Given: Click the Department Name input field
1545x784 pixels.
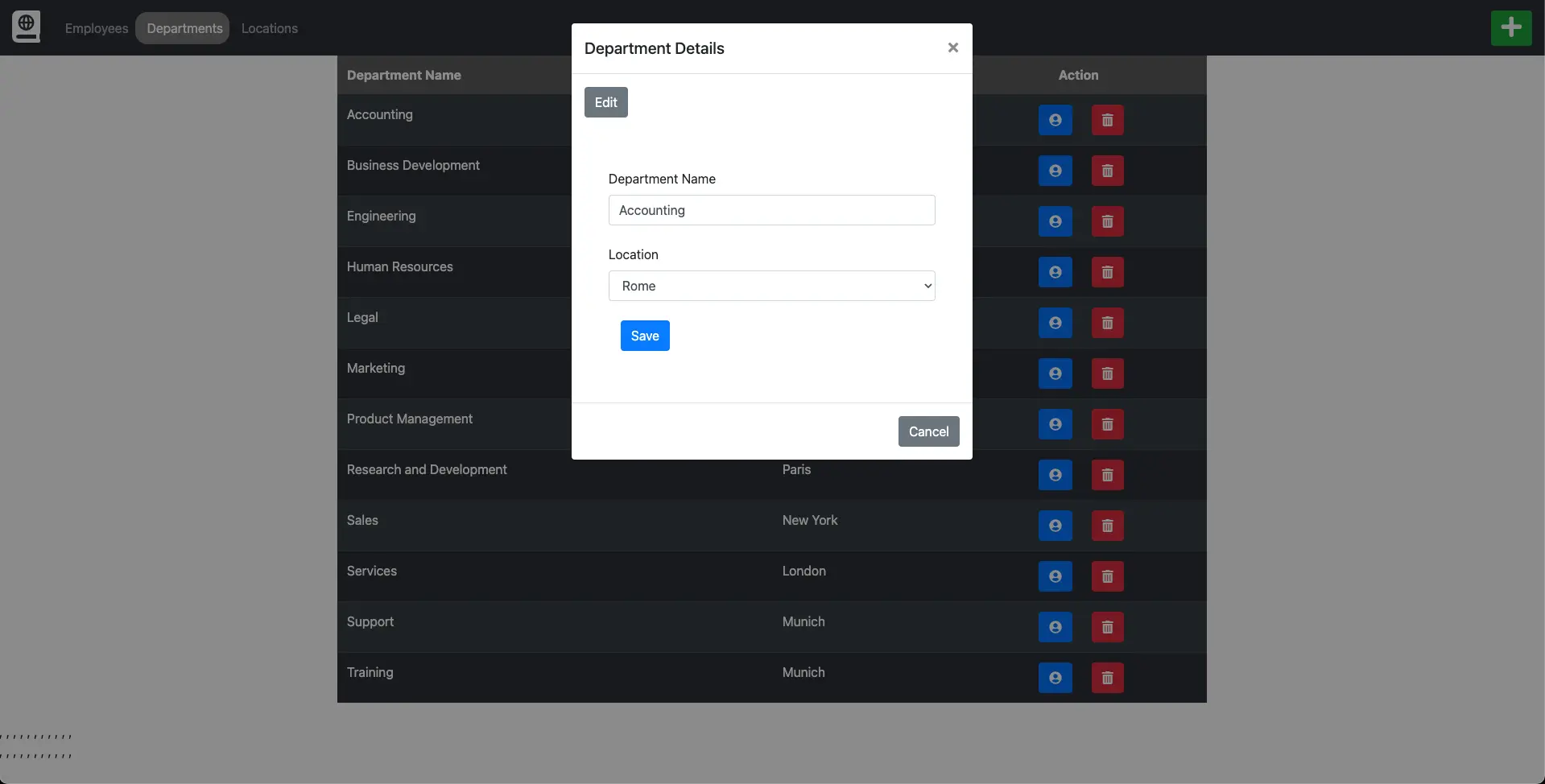Looking at the screenshot, I should [x=770, y=210].
